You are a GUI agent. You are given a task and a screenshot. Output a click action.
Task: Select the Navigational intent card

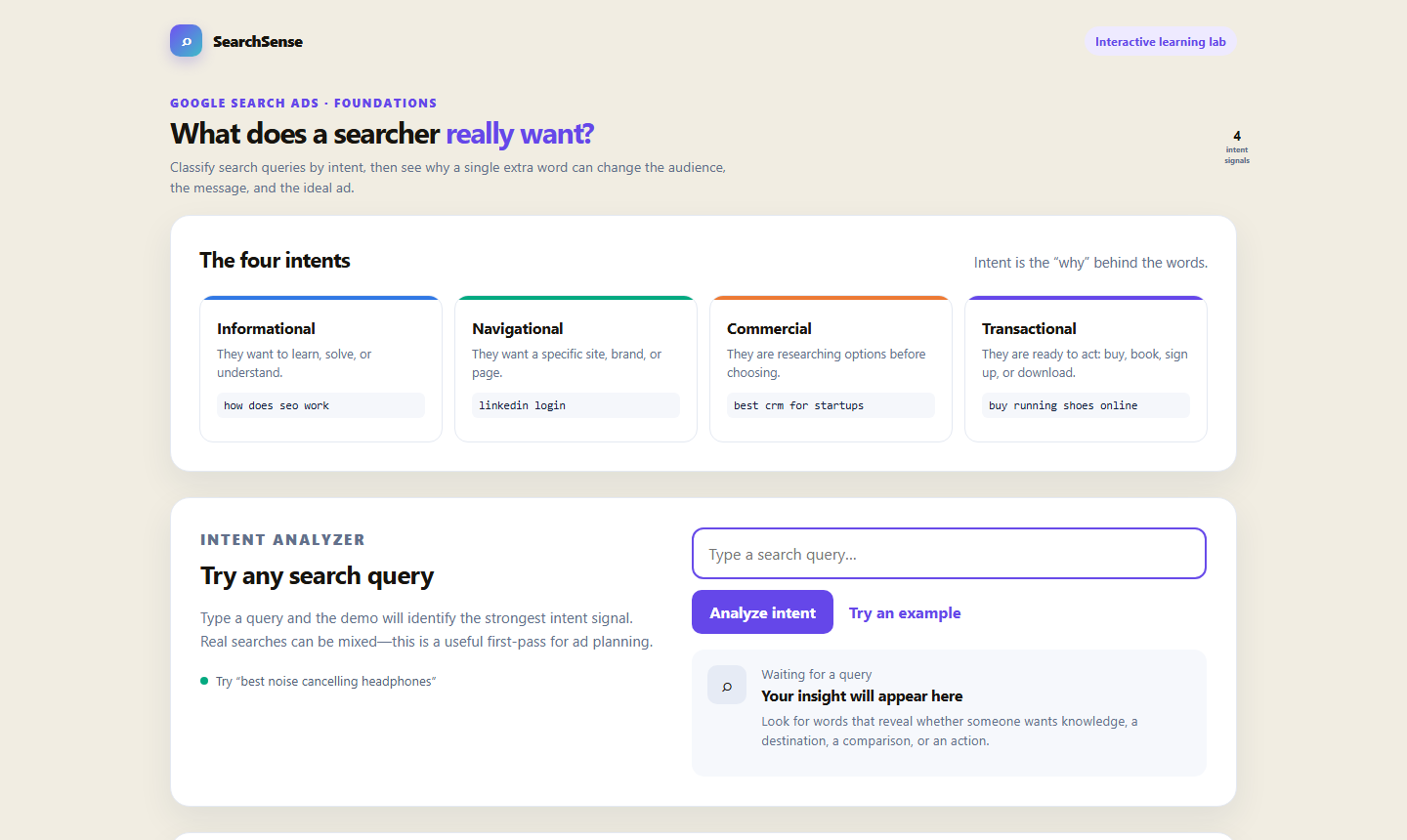click(x=576, y=368)
